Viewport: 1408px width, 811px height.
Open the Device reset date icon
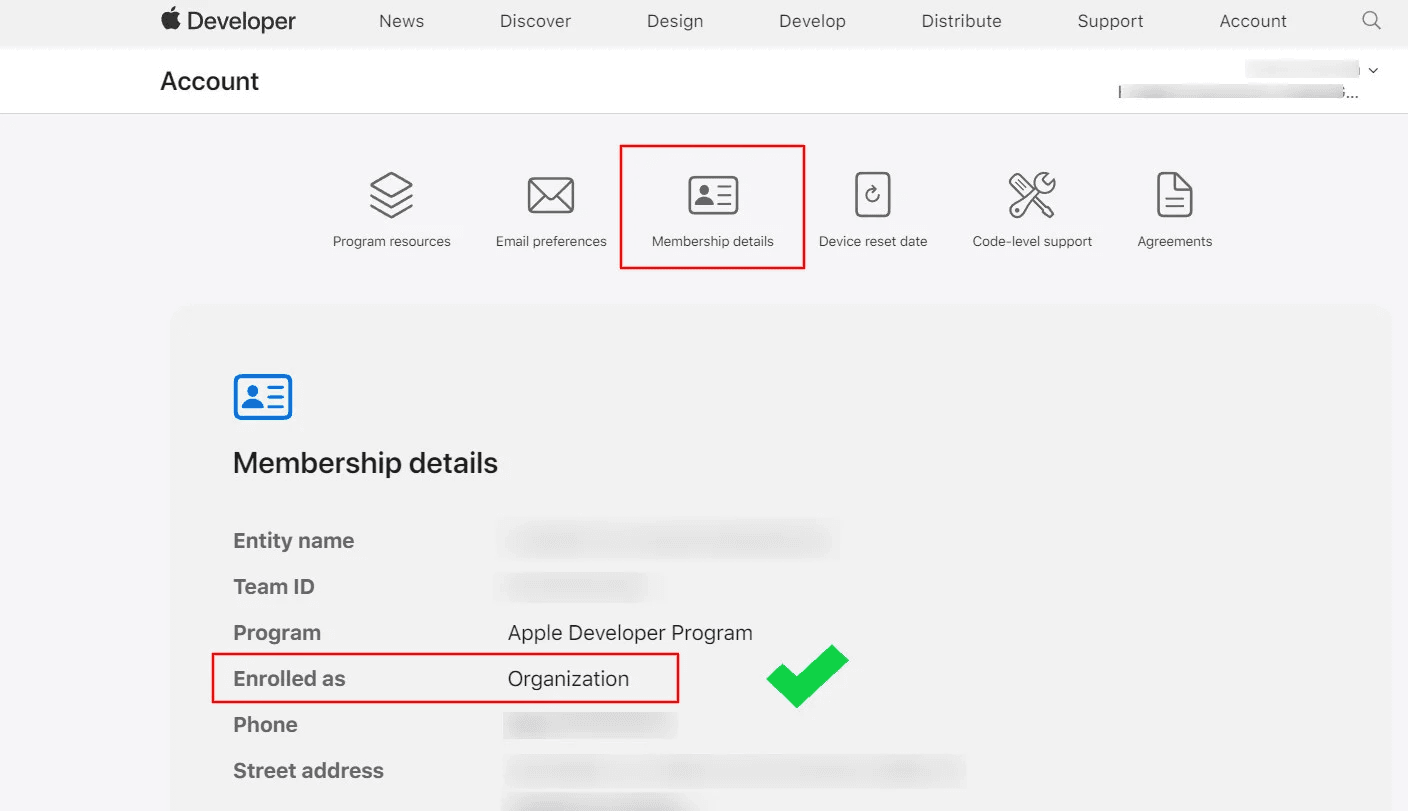872,195
